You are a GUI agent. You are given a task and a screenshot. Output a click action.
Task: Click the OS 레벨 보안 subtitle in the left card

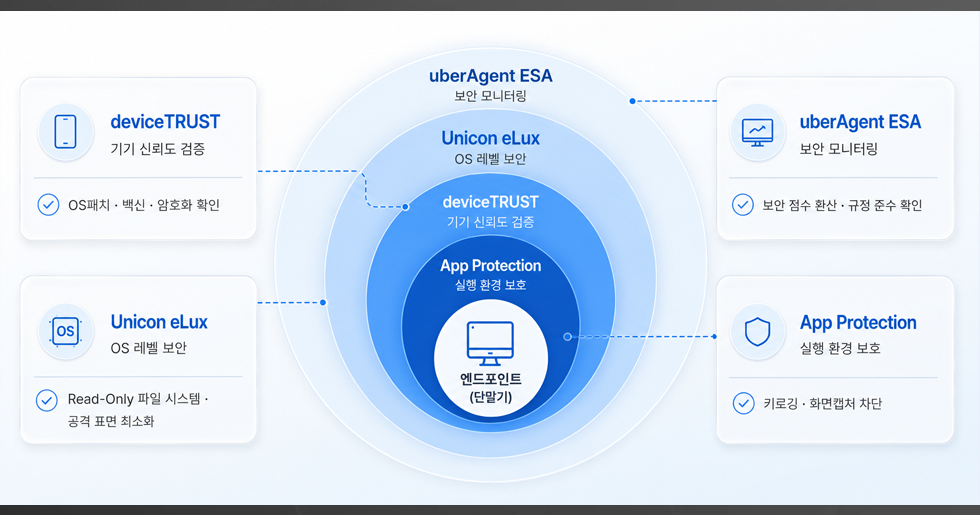[149, 348]
